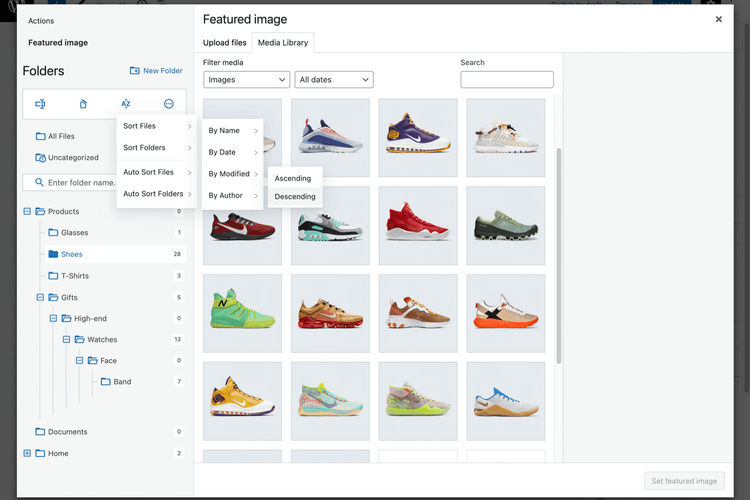750x500 pixels.
Task: Collapse the Face folder branch
Action: pyautogui.click(x=79, y=360)
